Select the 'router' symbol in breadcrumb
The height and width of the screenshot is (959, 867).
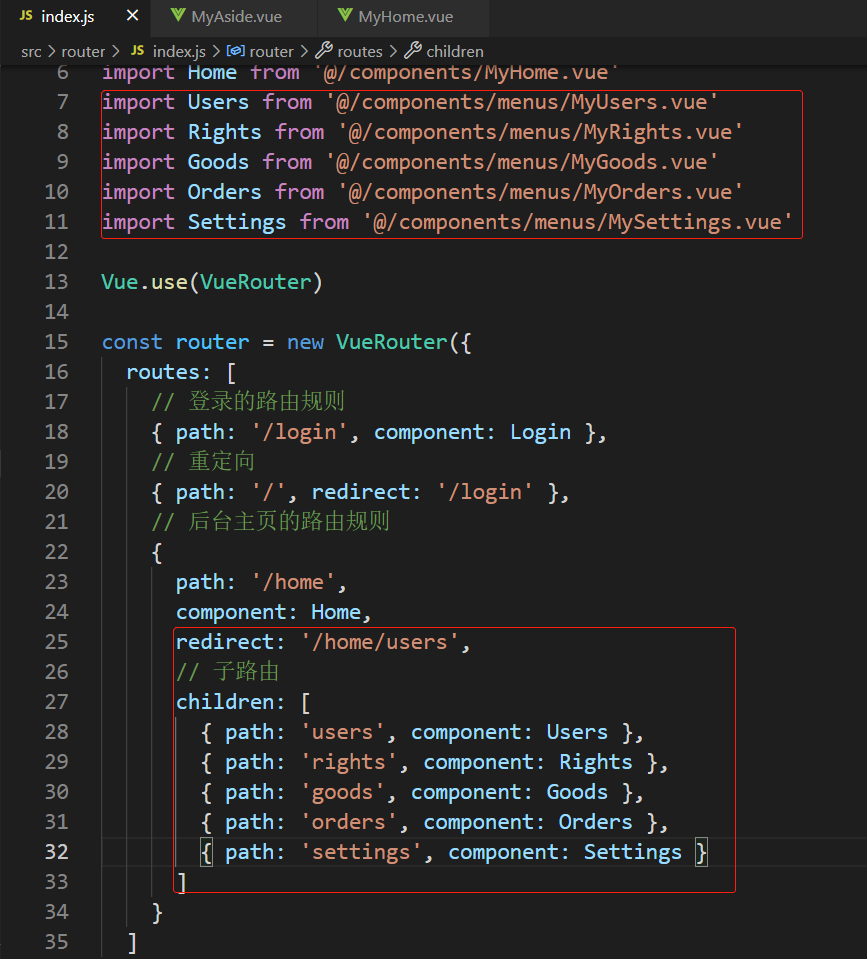tap(271, 51)
